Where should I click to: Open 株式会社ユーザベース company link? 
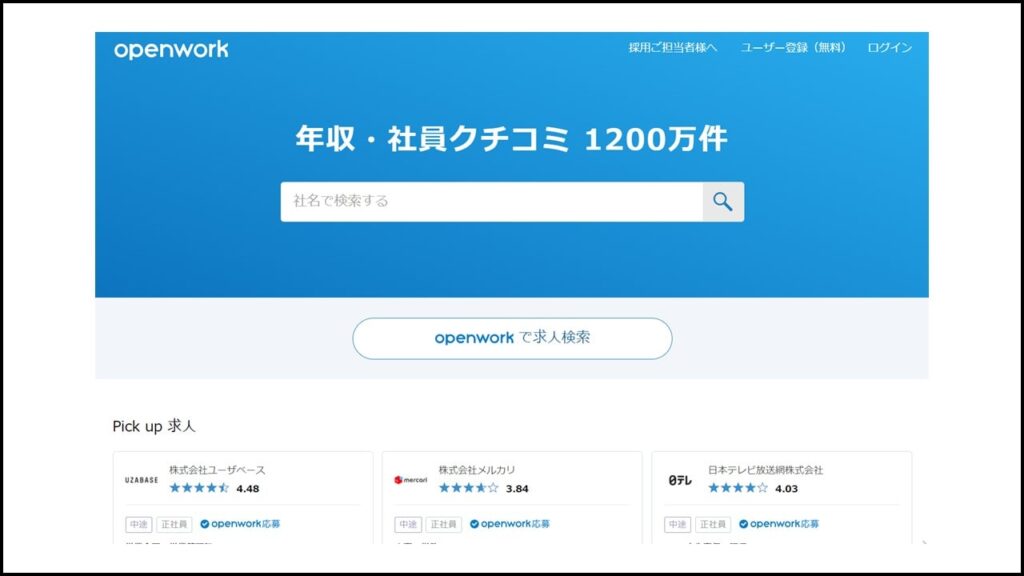tap(217, 470)
